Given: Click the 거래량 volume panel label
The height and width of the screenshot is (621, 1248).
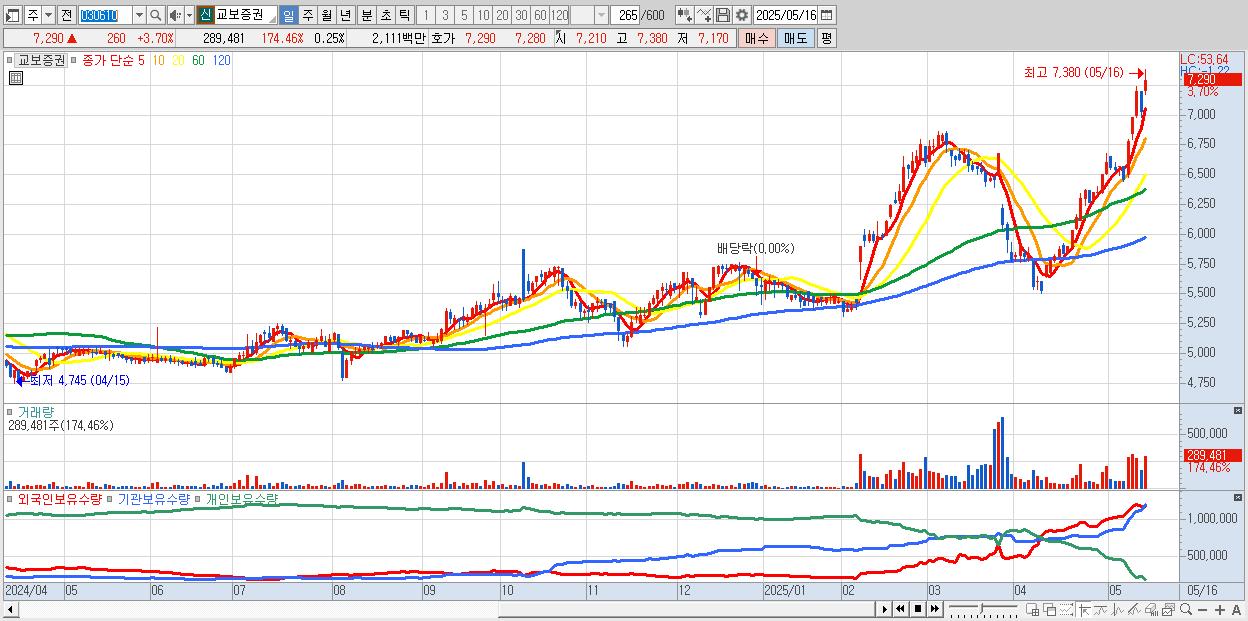Looking at the screenshot, I should pos(35,411).
